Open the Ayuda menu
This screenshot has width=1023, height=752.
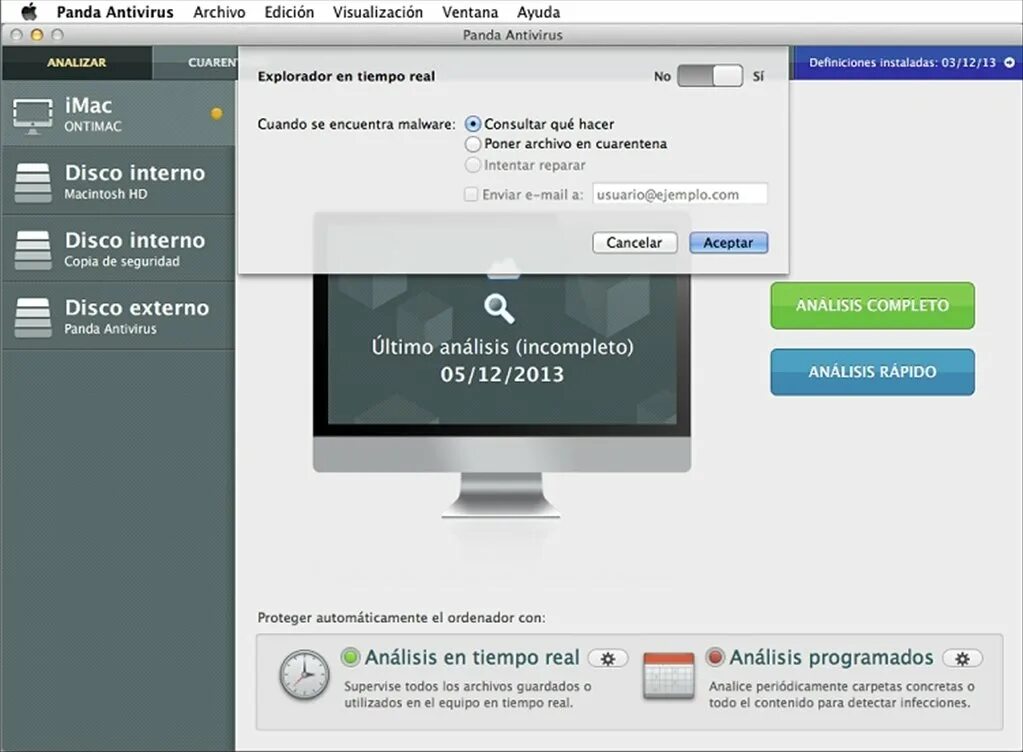(x=538, y=12)
